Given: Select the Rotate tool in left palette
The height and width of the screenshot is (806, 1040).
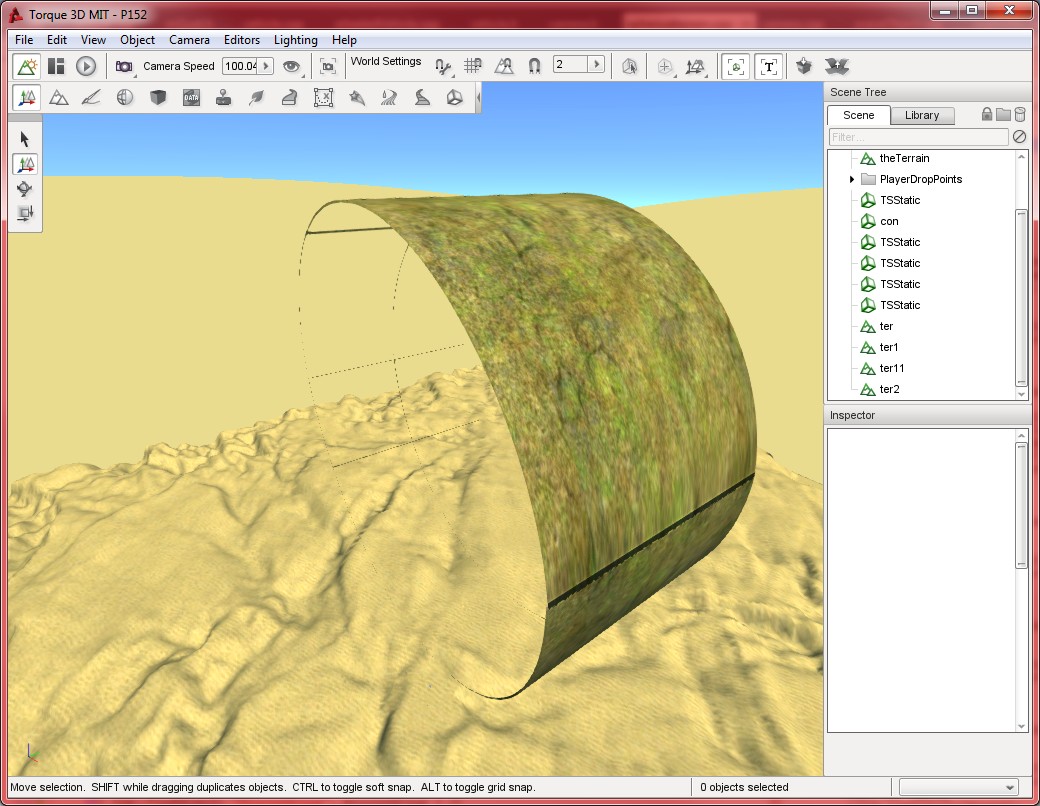Looking at the screenshot, I should (x=25, y=188).
